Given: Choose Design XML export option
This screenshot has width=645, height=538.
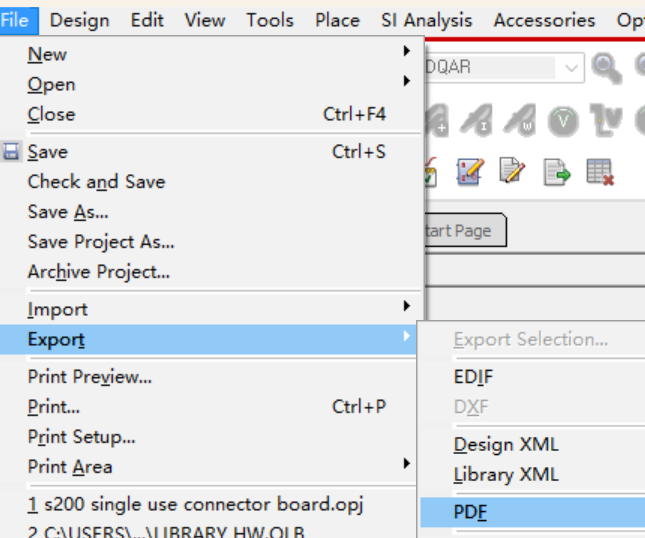Looking at the screenshot, I should coord(533,445).
